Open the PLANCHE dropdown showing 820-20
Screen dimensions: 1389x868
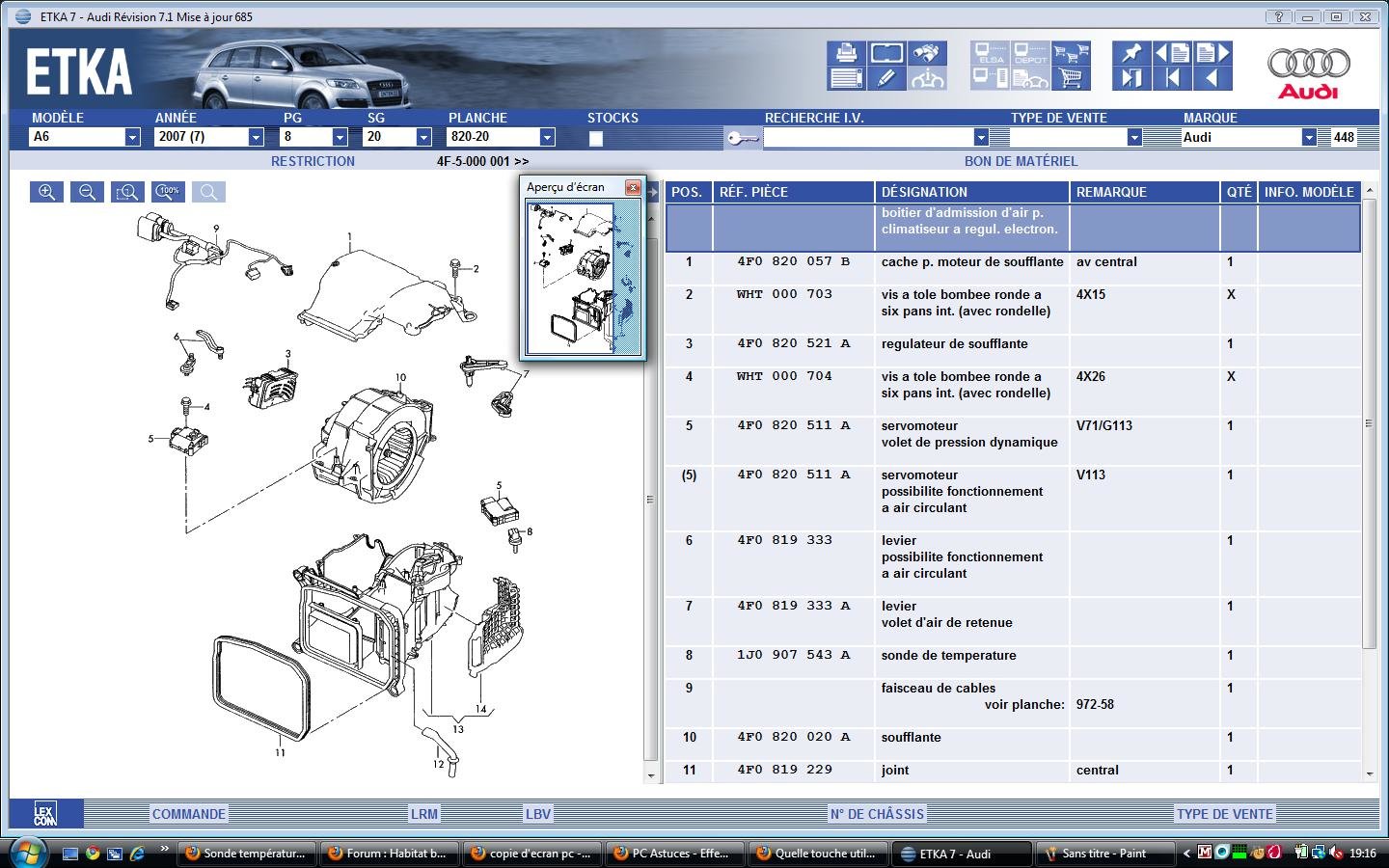pyautogui.click(x=547, y=137)
